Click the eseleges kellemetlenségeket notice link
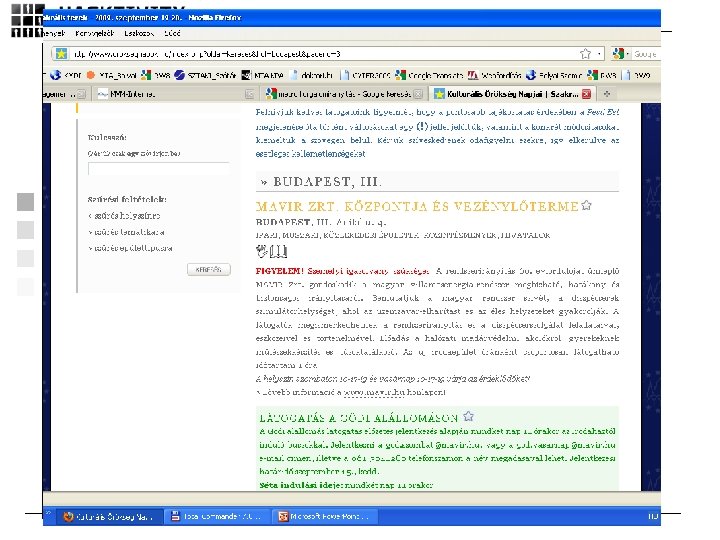 tap(310, 154)
